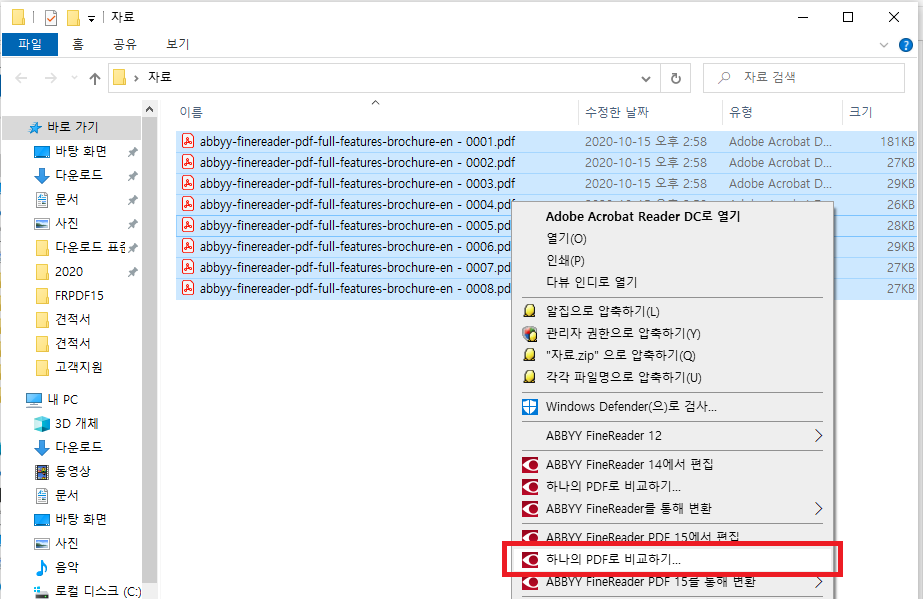Open 로컬 디스크 (C:) drive
The height and width of the screenshot is (599, 923).
98,591
